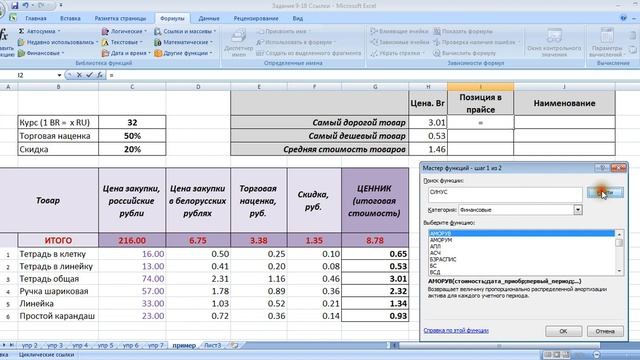
Task: Open Недавно использовались functions list
Action: [57, 42]
